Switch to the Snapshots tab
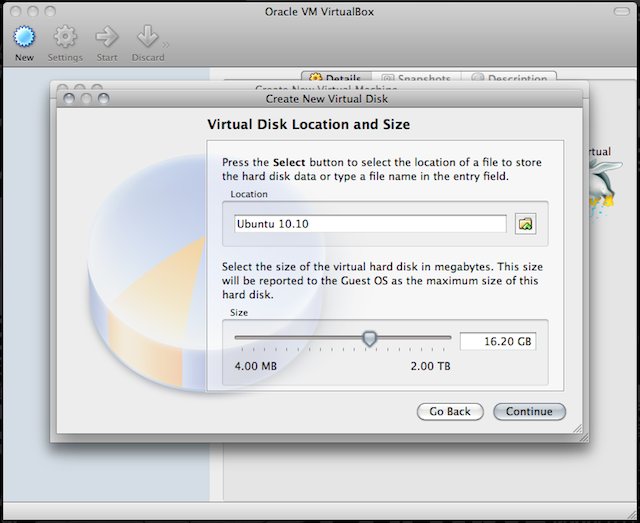The width and height of the screenshot is (640, 523). click(416, 78)
